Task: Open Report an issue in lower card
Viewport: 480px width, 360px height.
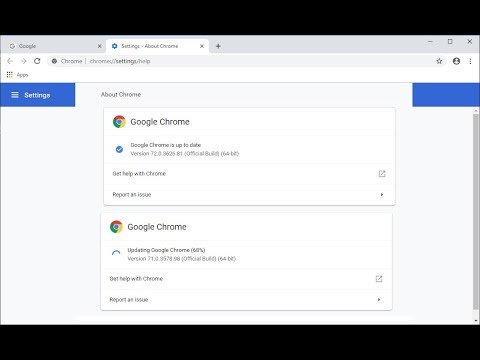Action: coord(246,300)
